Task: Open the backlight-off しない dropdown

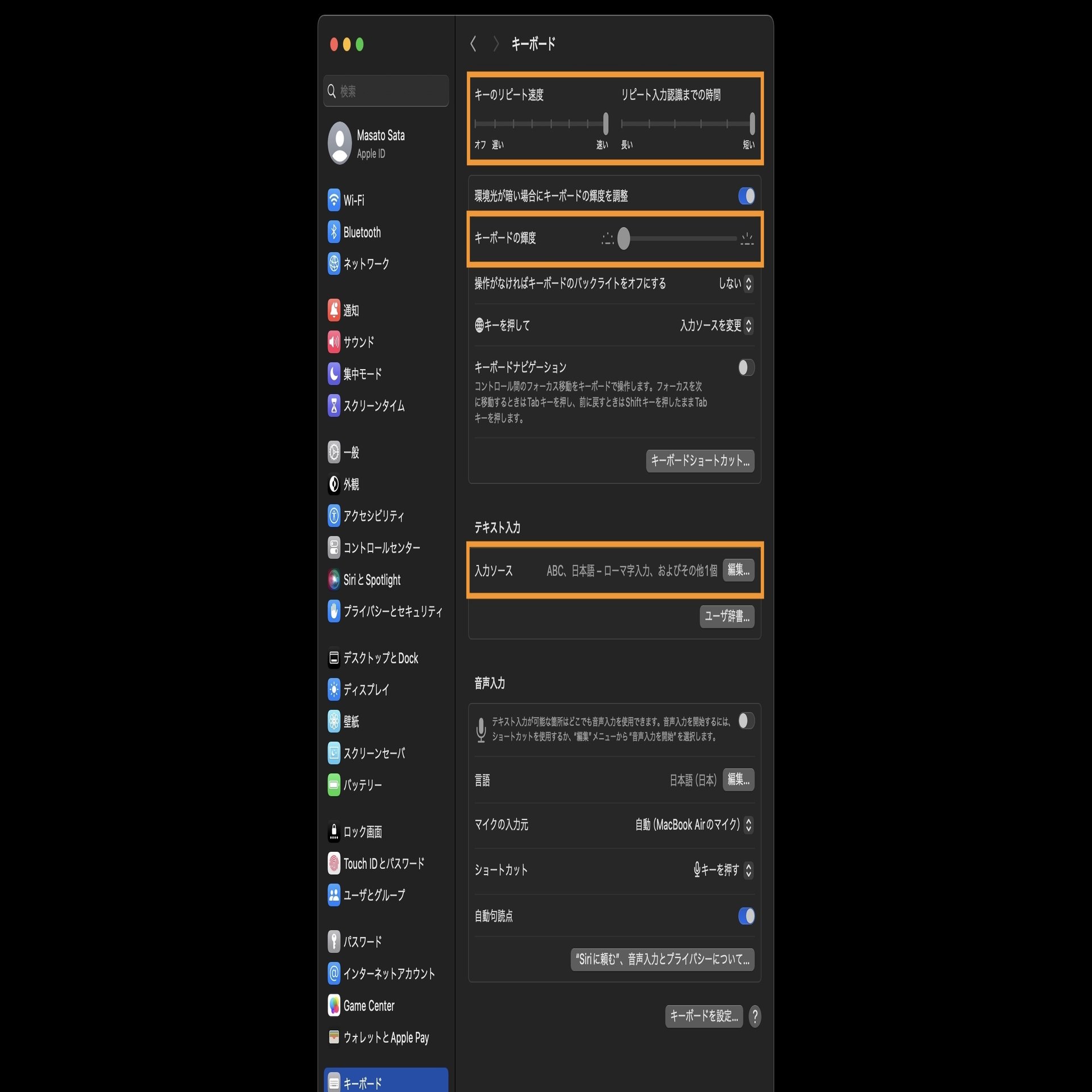Action: (x=736, y=283)
